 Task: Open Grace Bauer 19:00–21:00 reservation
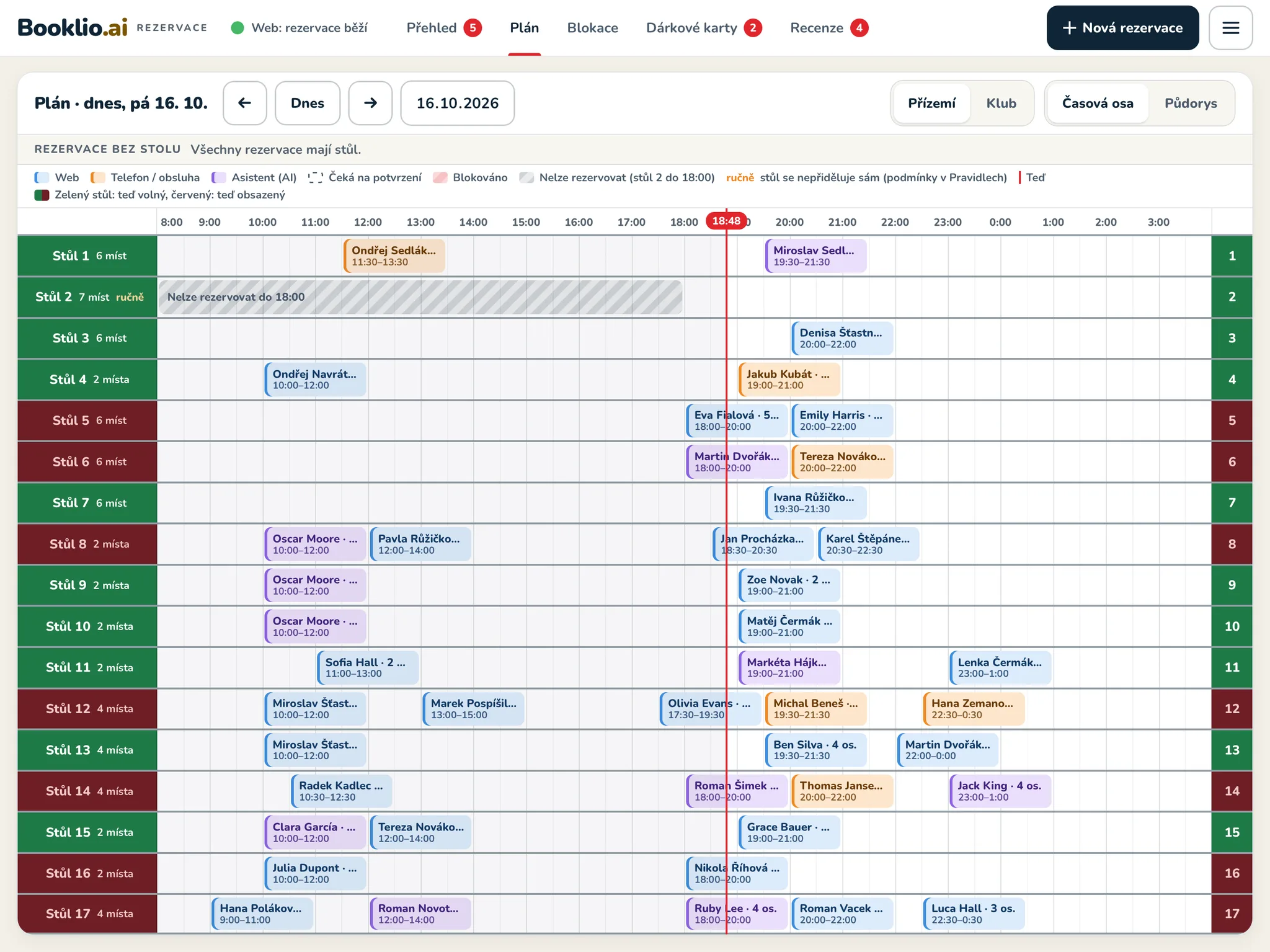point(789,832)
